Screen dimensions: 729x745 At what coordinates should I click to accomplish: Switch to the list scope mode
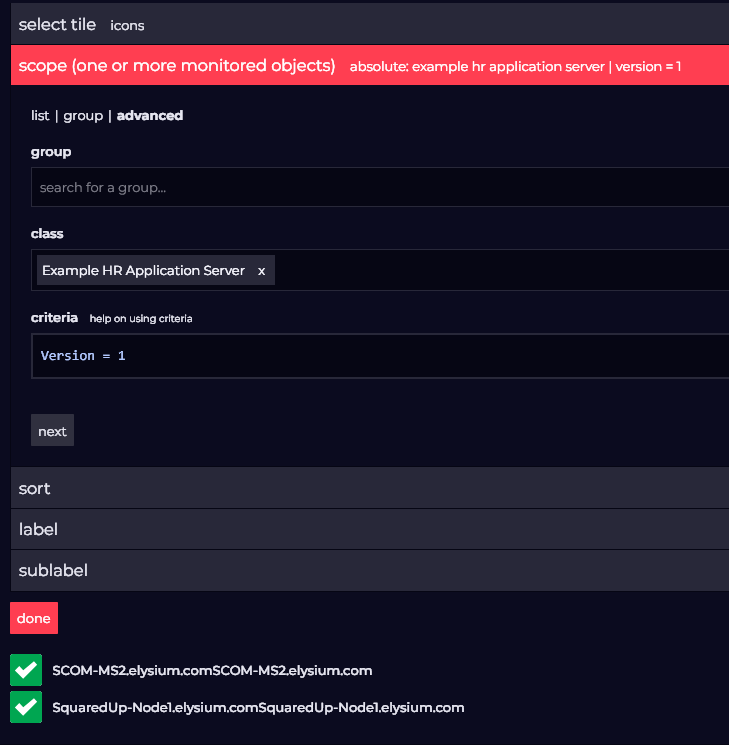click(x=40, y=116)
